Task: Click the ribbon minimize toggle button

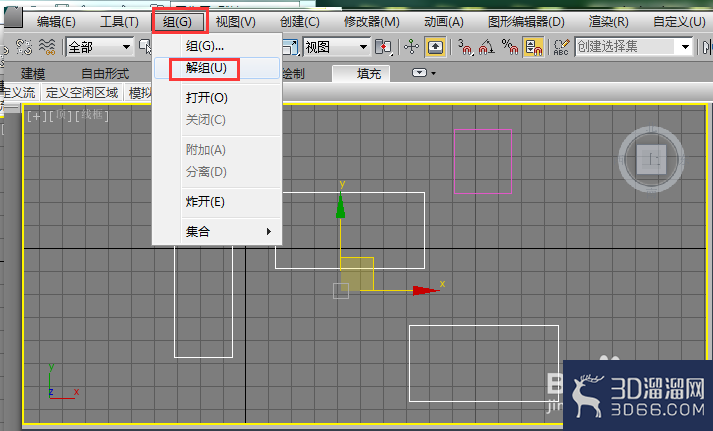Action: coord(419,73)
